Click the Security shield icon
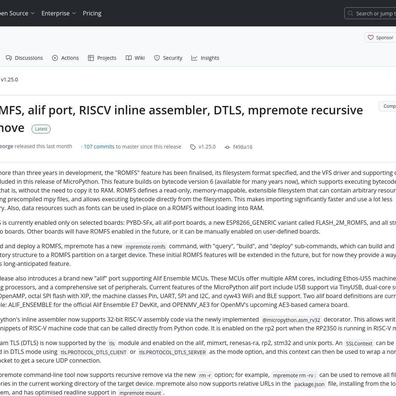Image resolution: width=396 pixels, height=396 pixels. coord(157,58)
